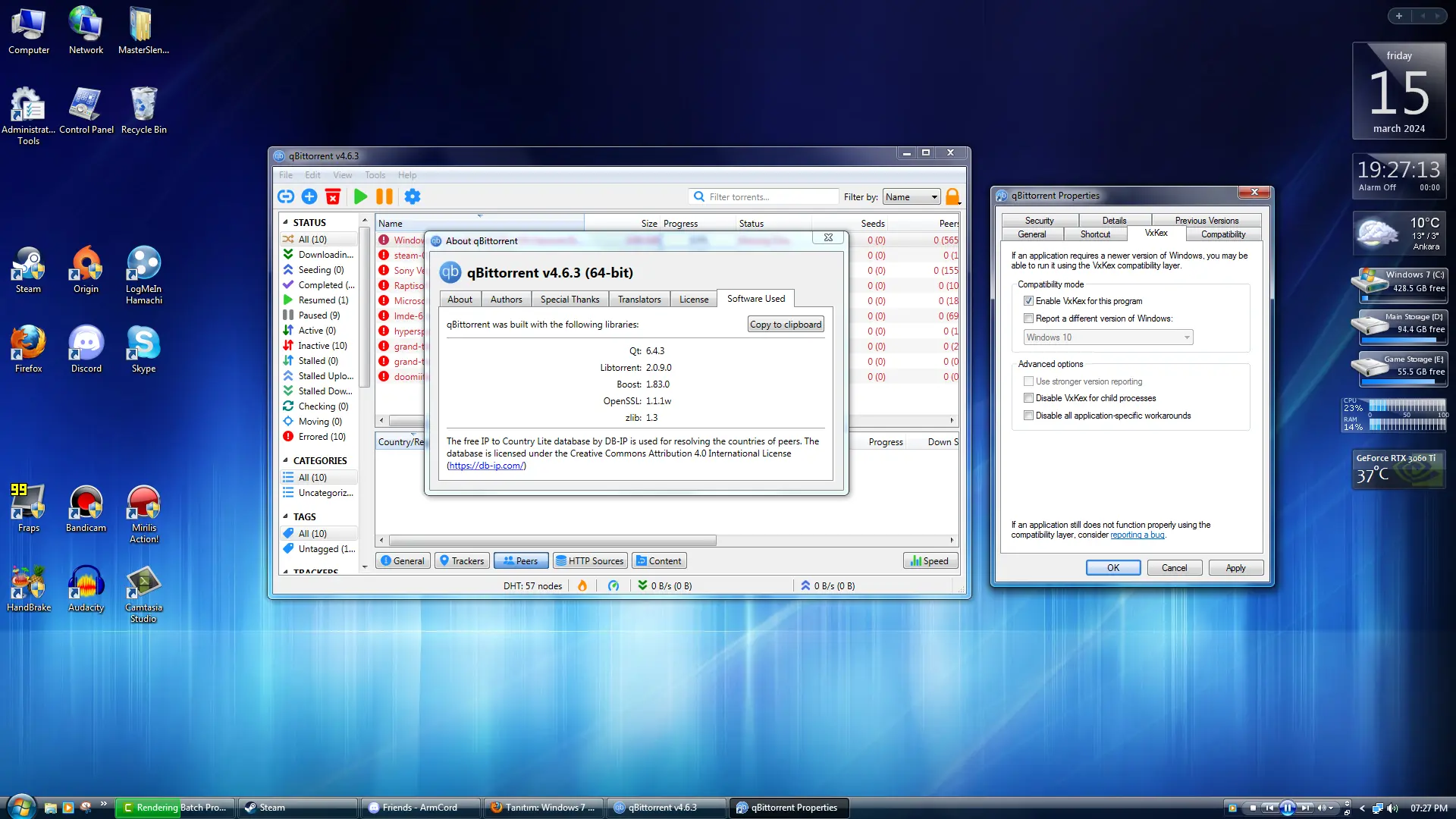Select Origin desktop icon
Image resolution: width=1456 pixels, height=819 pixels.
(86, 270)
